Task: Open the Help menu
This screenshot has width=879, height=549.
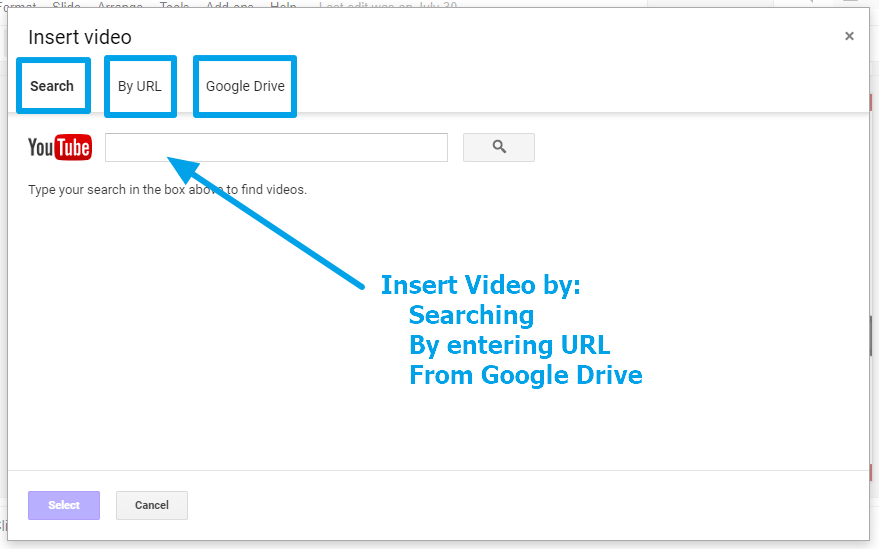Action: [283, 5]
